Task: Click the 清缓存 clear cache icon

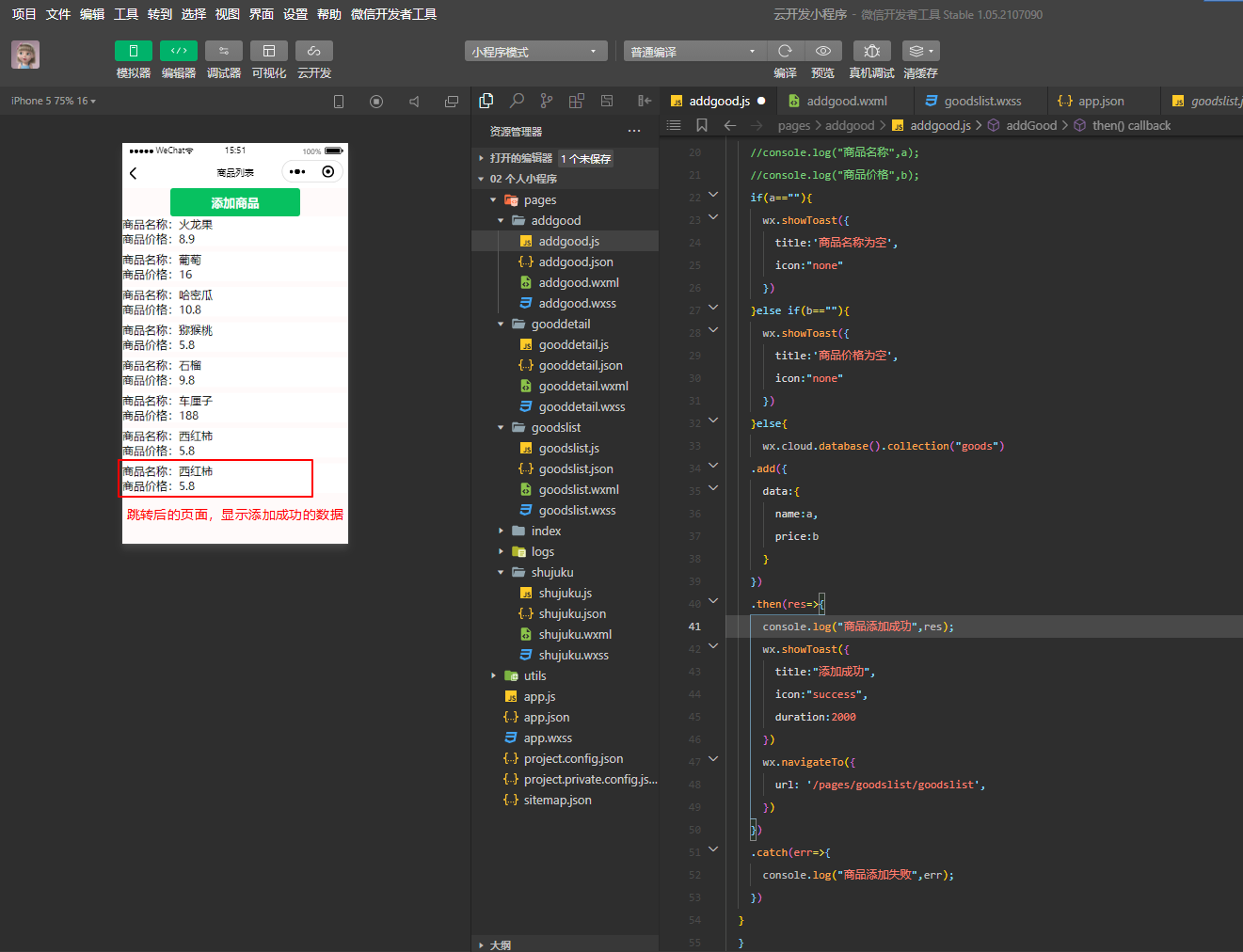Action: (x=920, y=51)
